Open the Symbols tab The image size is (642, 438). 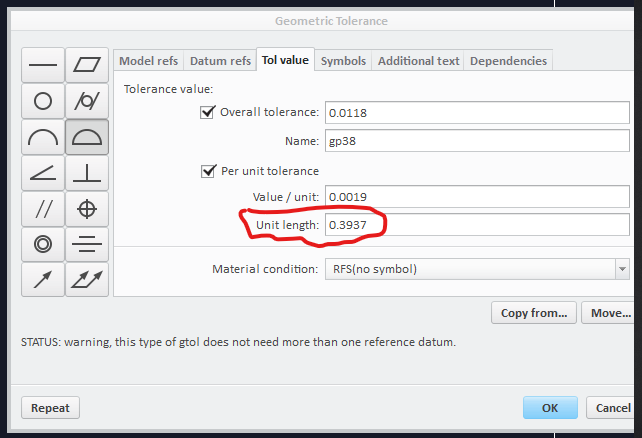tap(343, 61)
